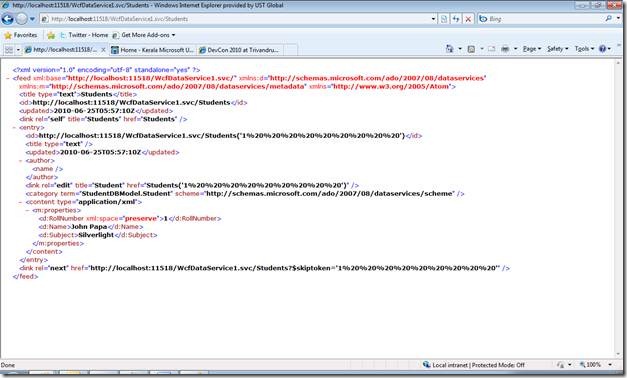This screenshot has width=627, height=378.
Task: Open the Home button dropdown arrow
Action: pos(460,49)
